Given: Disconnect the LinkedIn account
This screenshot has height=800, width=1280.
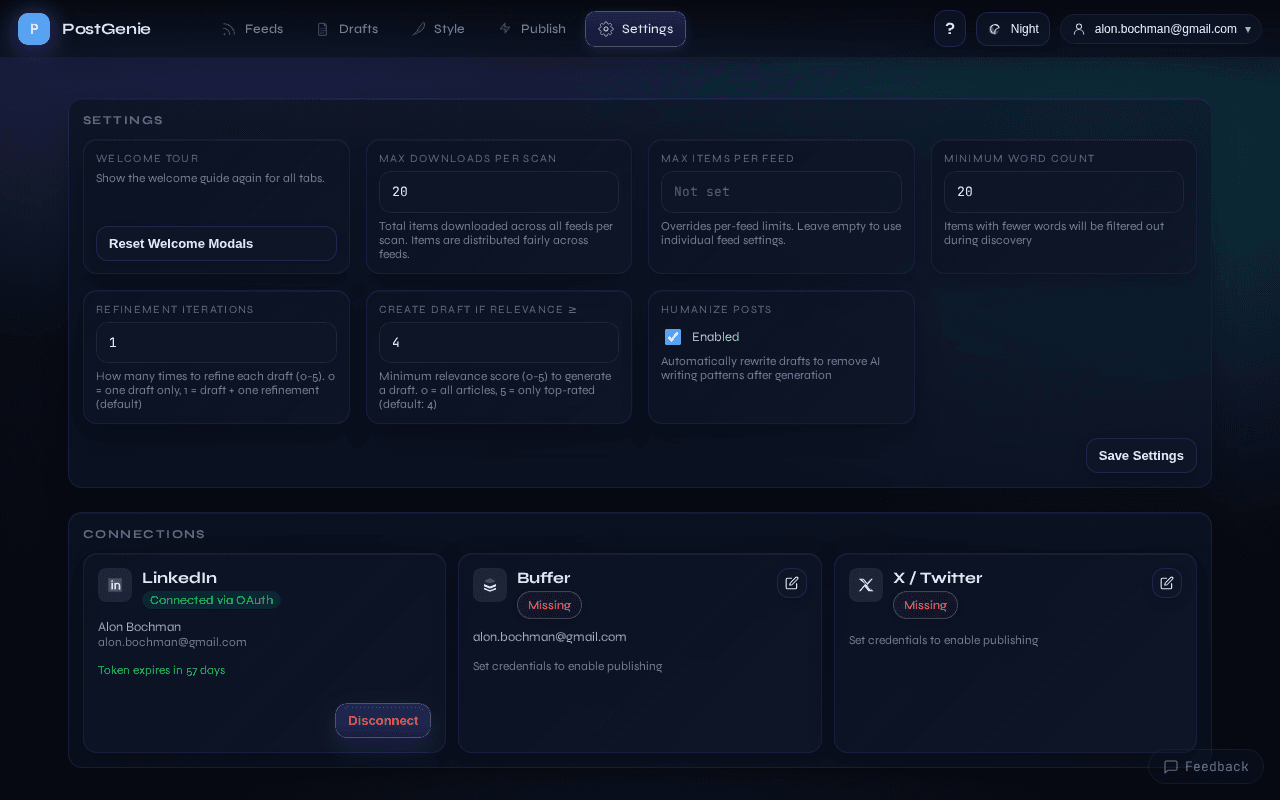Looking at the screenshot, I should point(383,720).
